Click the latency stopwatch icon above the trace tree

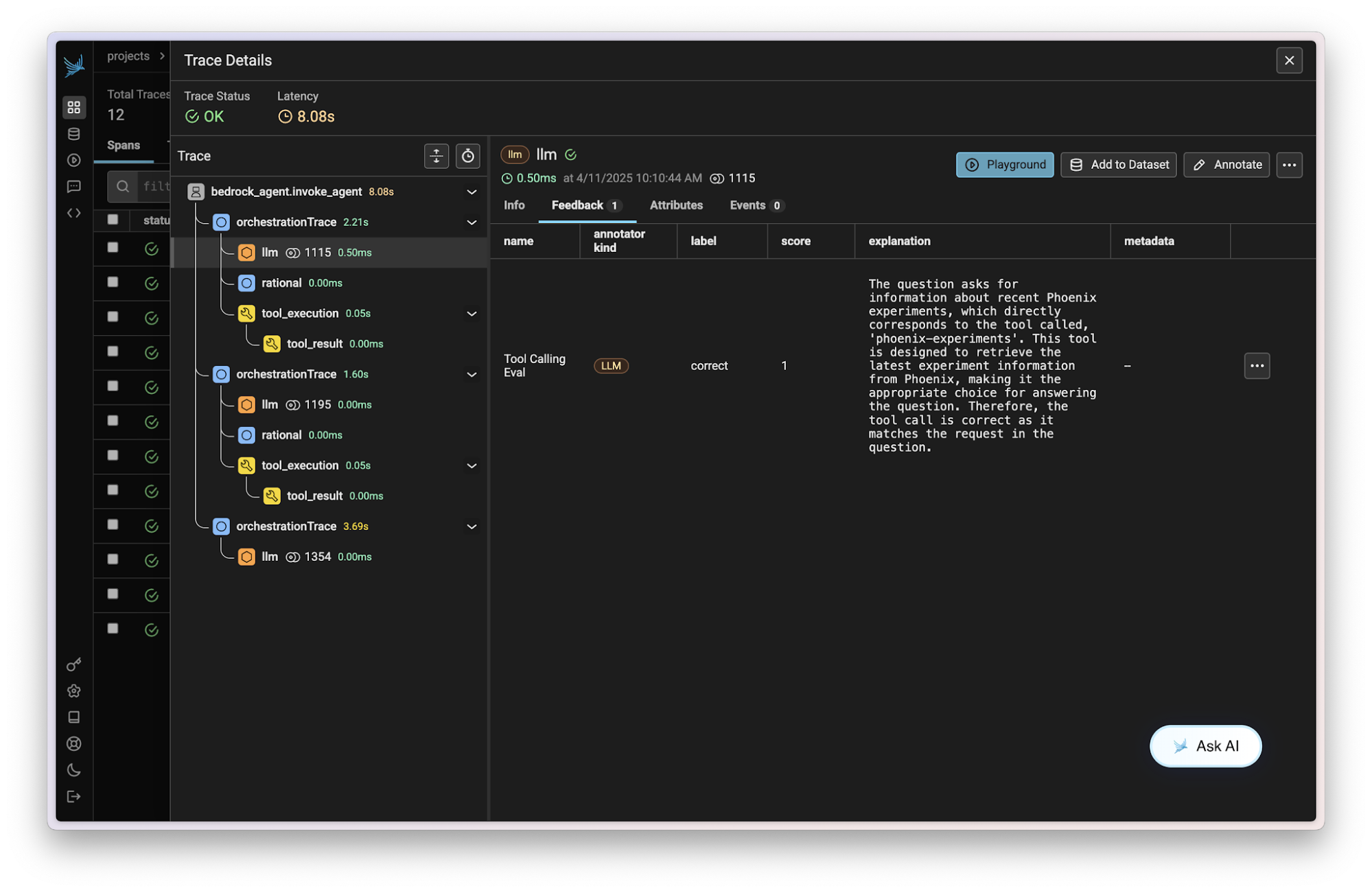tap(468, 156)
